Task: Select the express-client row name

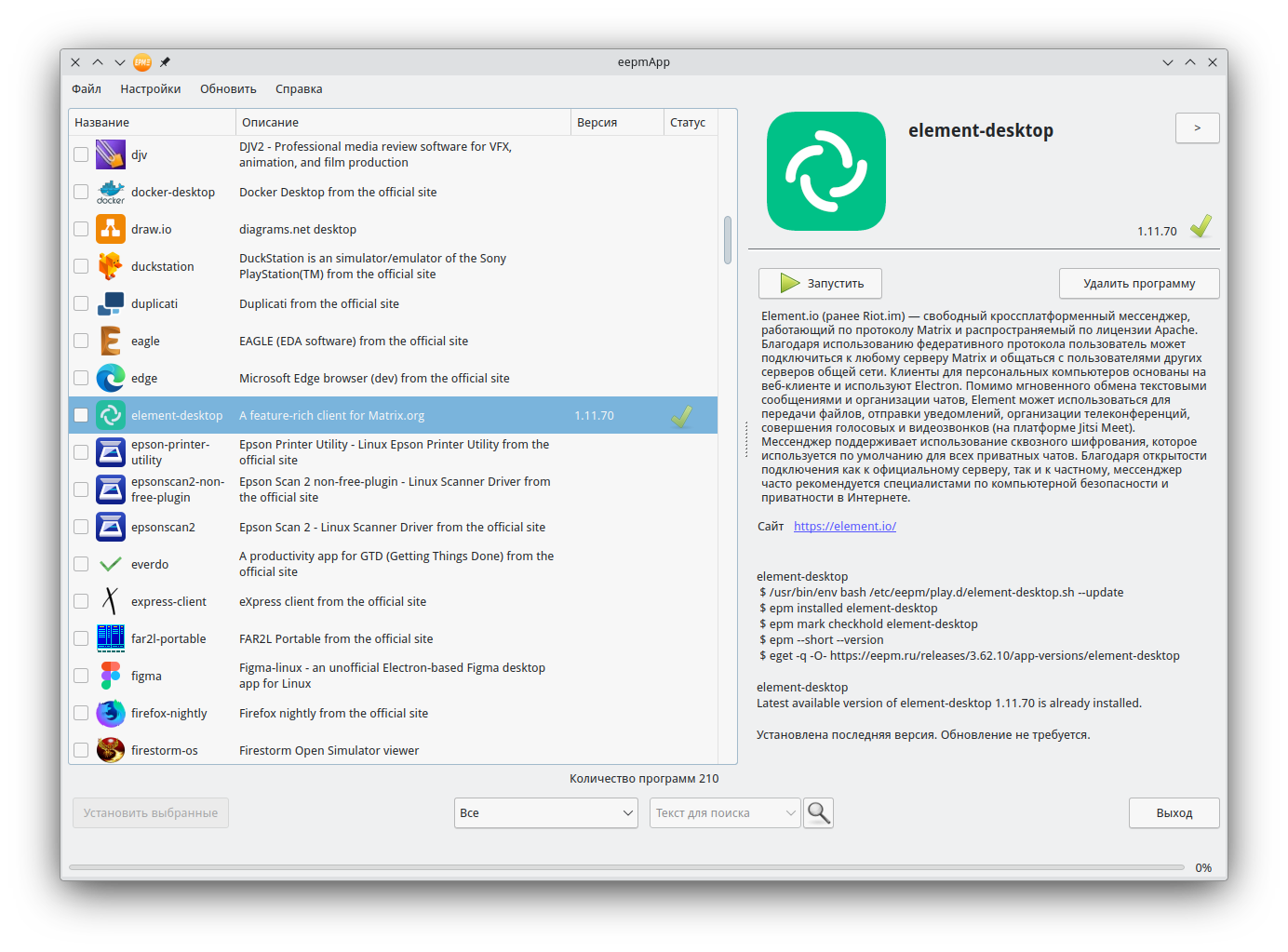Action: click(x=168, y=601)
